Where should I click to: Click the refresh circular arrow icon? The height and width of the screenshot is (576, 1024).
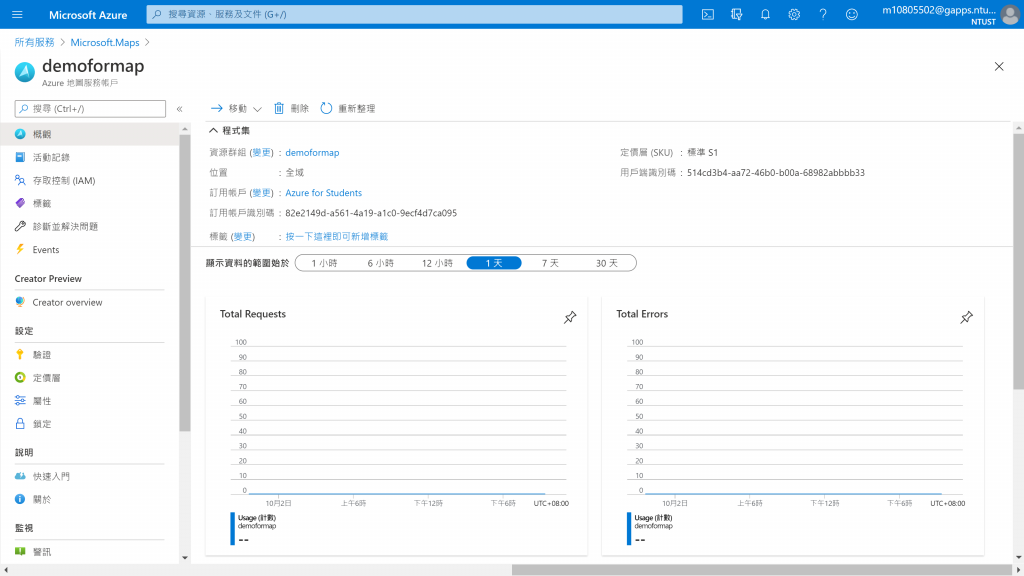326,108
